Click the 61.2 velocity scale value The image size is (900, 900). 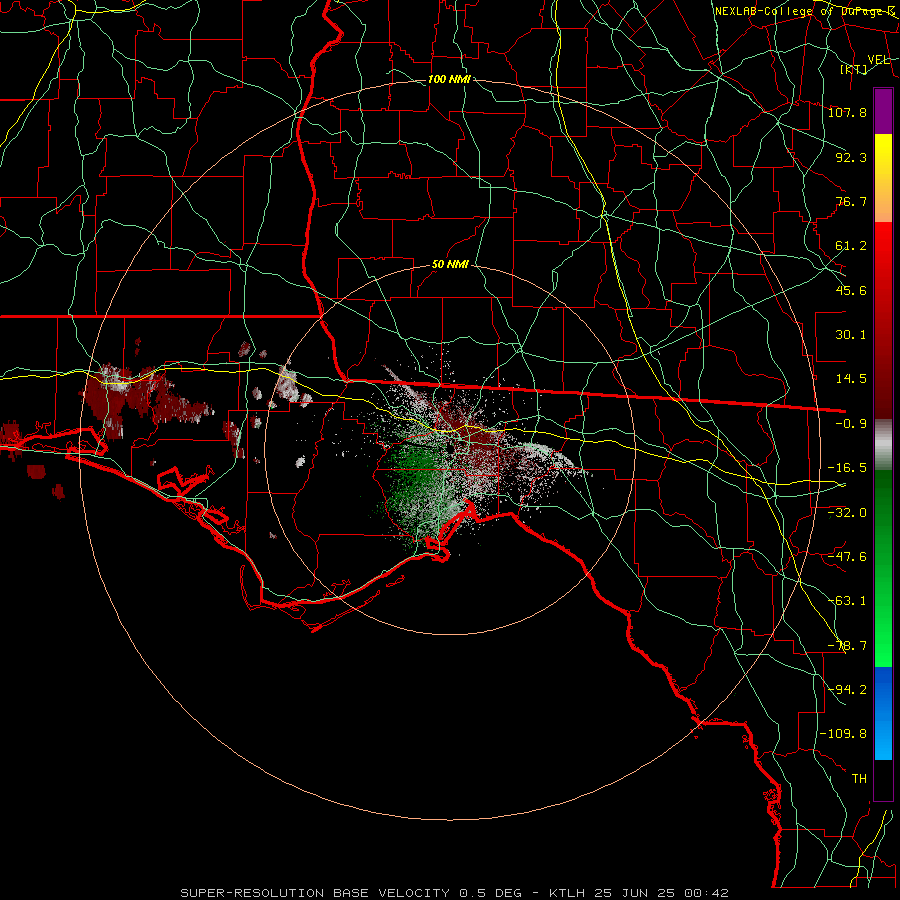pos(851,246)
